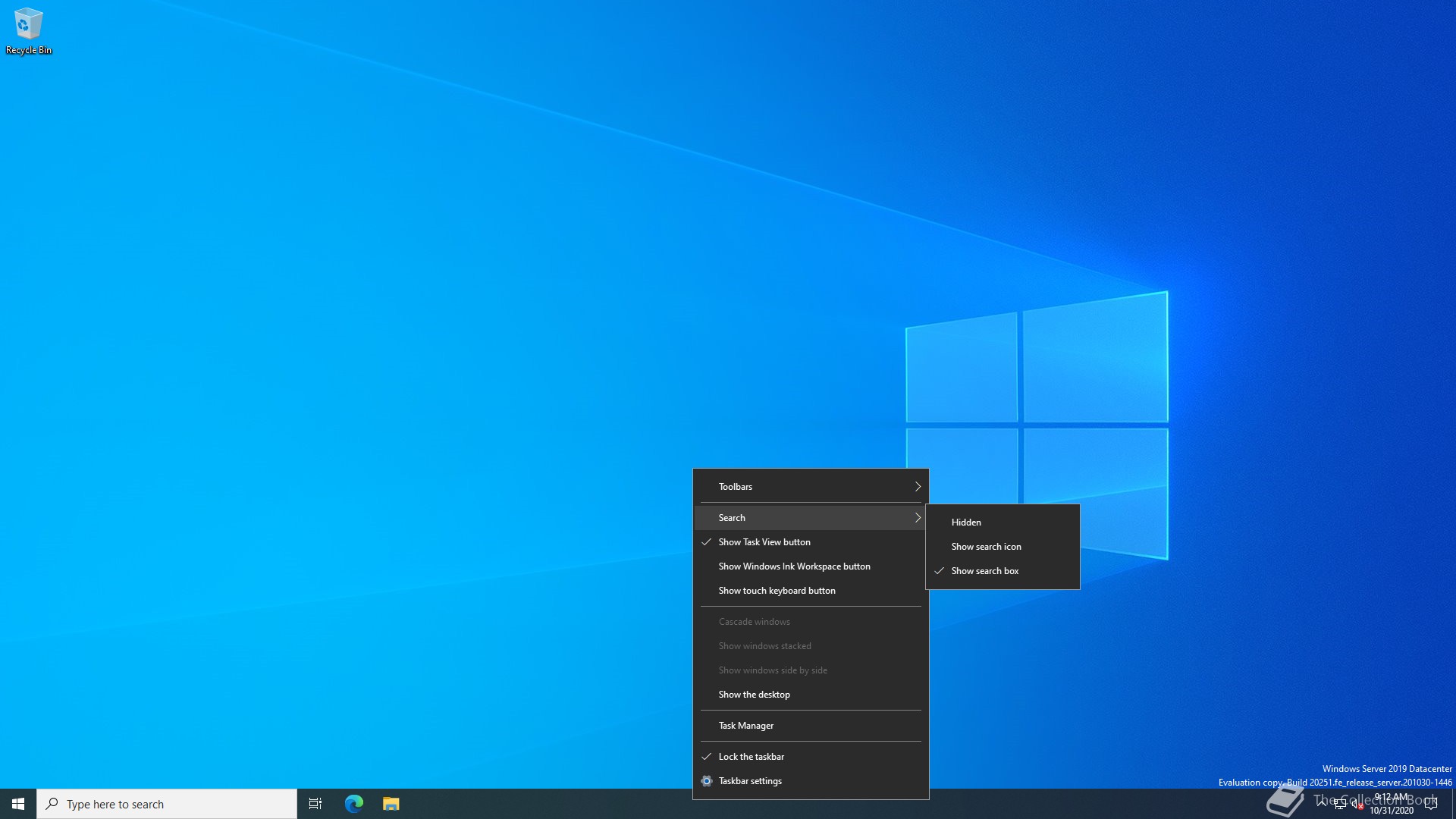Screen dimensions: 1456x819
Task: Click the muted volume tray icon
Action: (x=1357, y=805)
